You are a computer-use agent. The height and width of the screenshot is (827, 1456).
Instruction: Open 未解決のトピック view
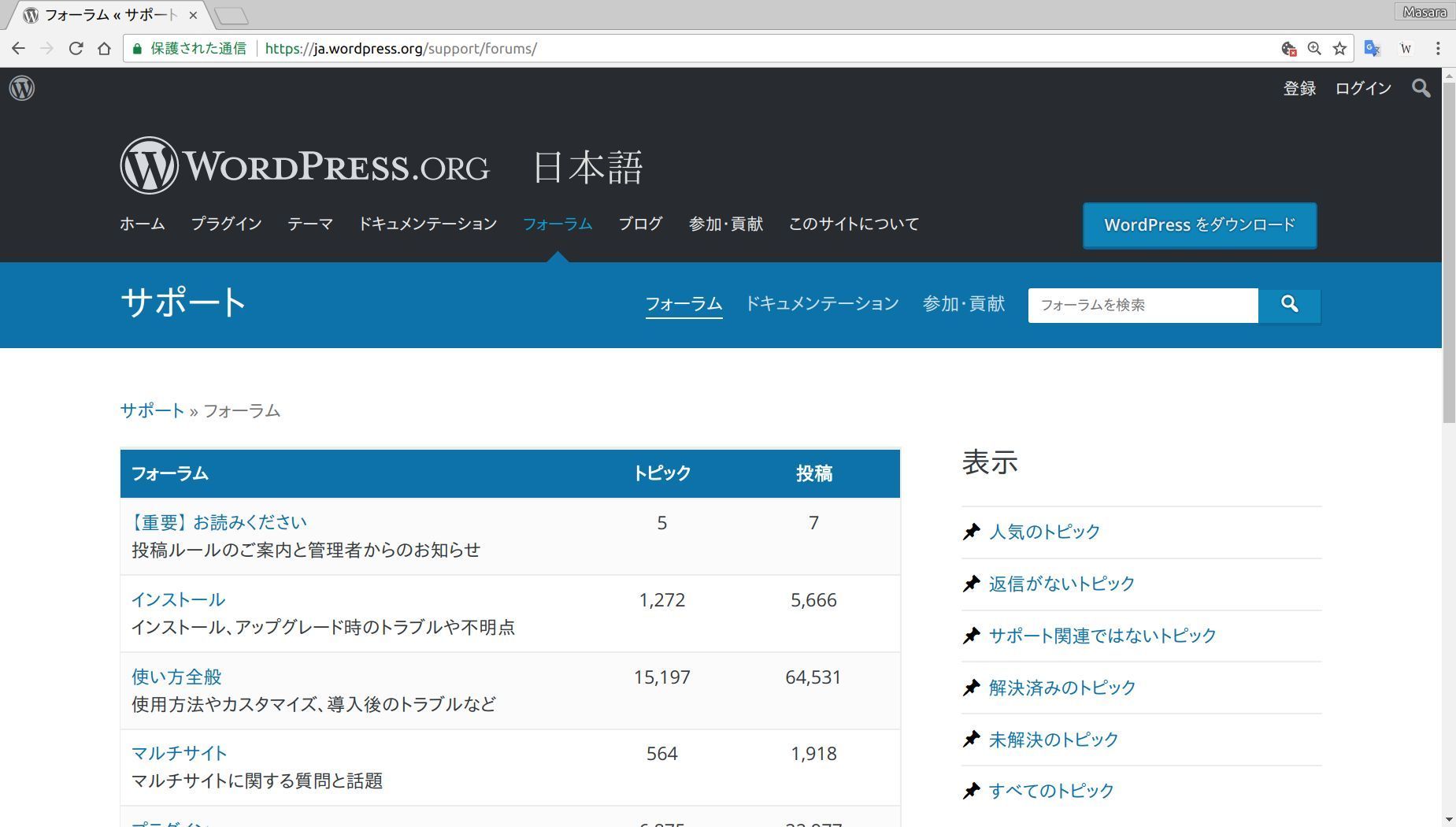click(x=1054, y=740)
